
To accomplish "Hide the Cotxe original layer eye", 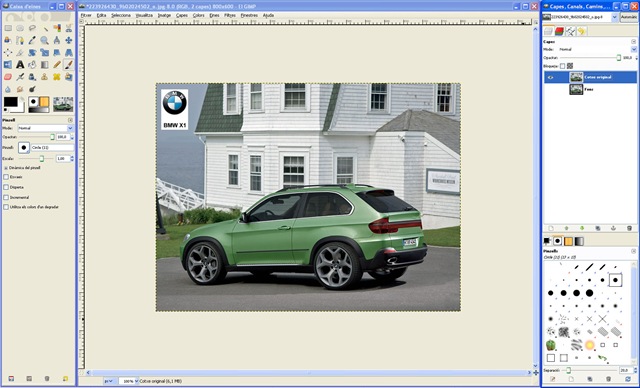I will pyautogui.click(x=551, y=77).
